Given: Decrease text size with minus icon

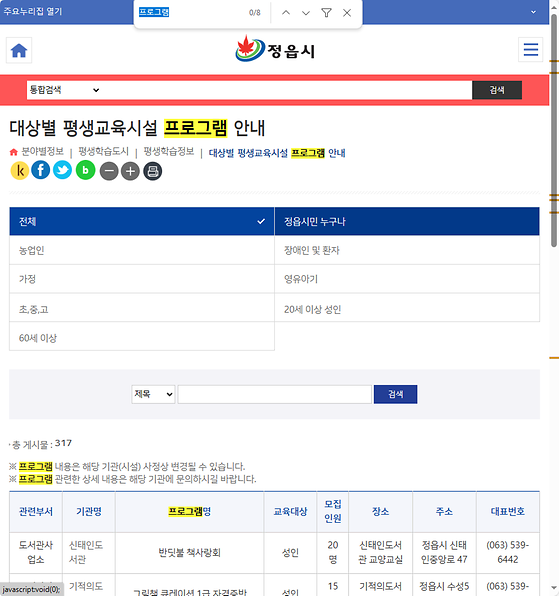Looking at the screenshot, I should click(x=109, y=171).
